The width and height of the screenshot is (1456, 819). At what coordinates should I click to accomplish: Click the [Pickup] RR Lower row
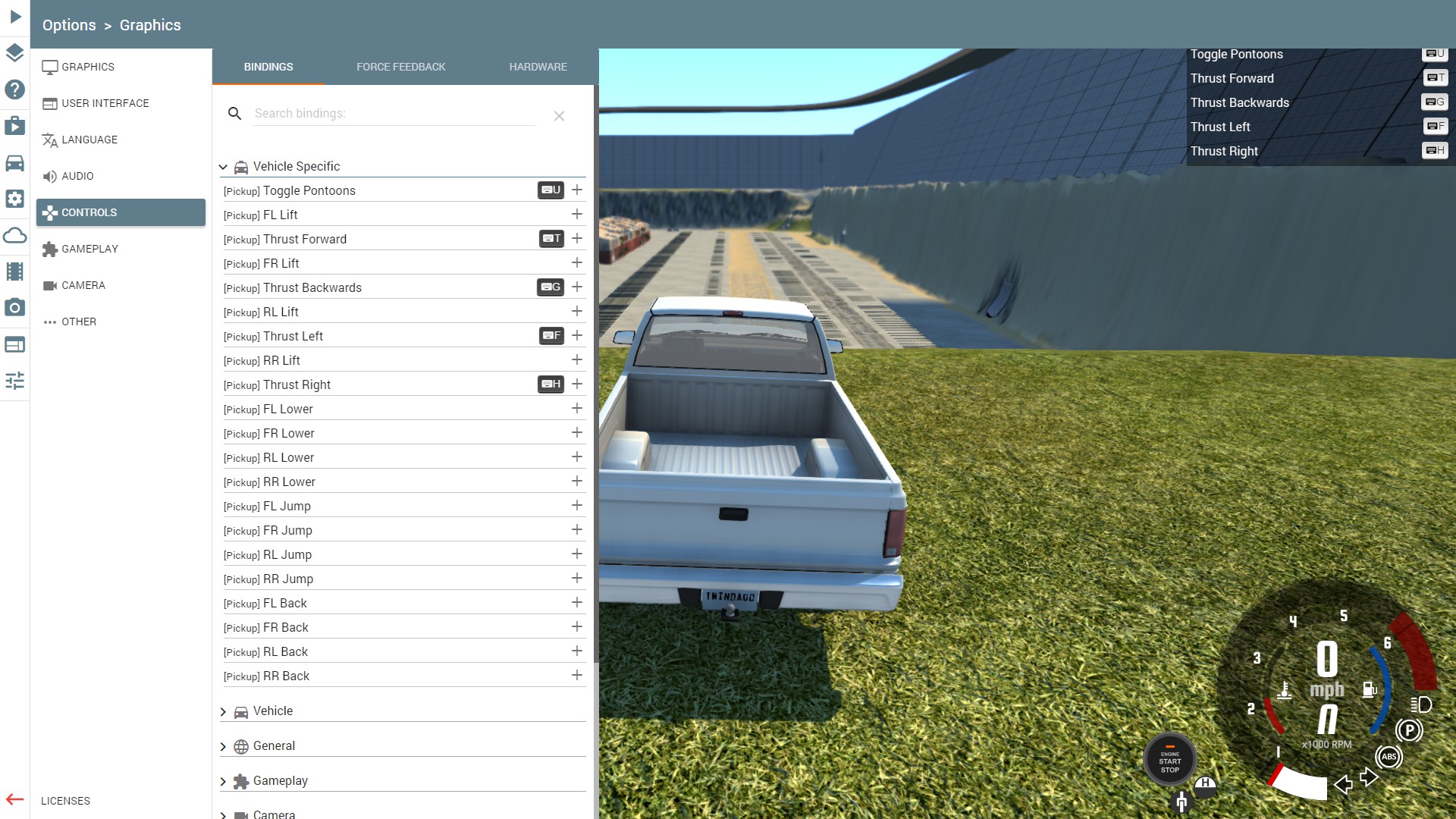(403, 482)
